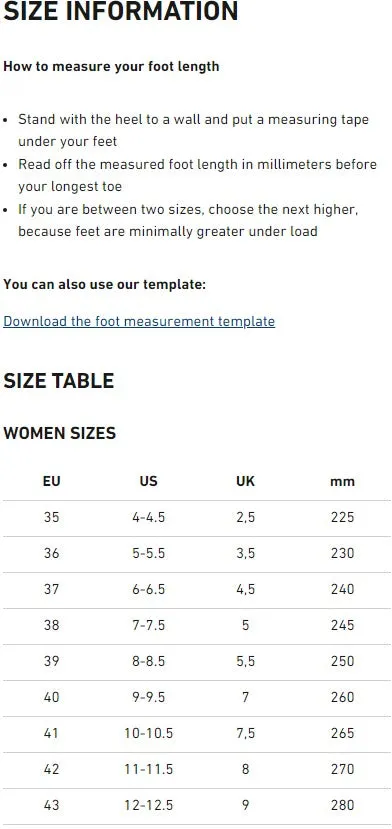Select the 270 mm cell
Viewport: 392px width, 829px height.
(x=342, y=769)
